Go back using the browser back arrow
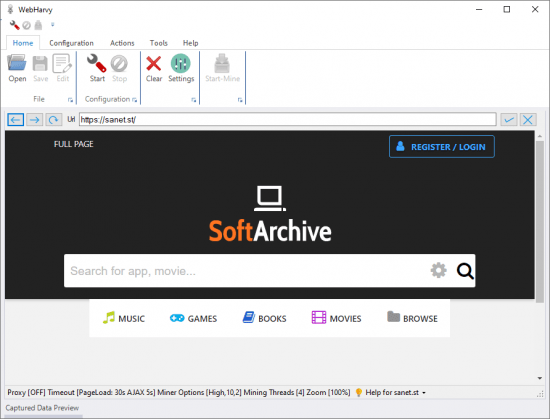550x419 pixels. [x=15, y=120]
